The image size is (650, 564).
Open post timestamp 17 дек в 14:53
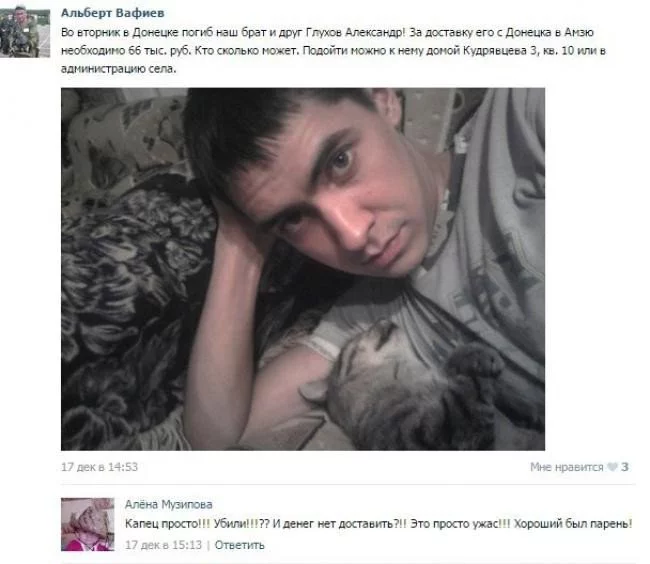pos(99,467)
